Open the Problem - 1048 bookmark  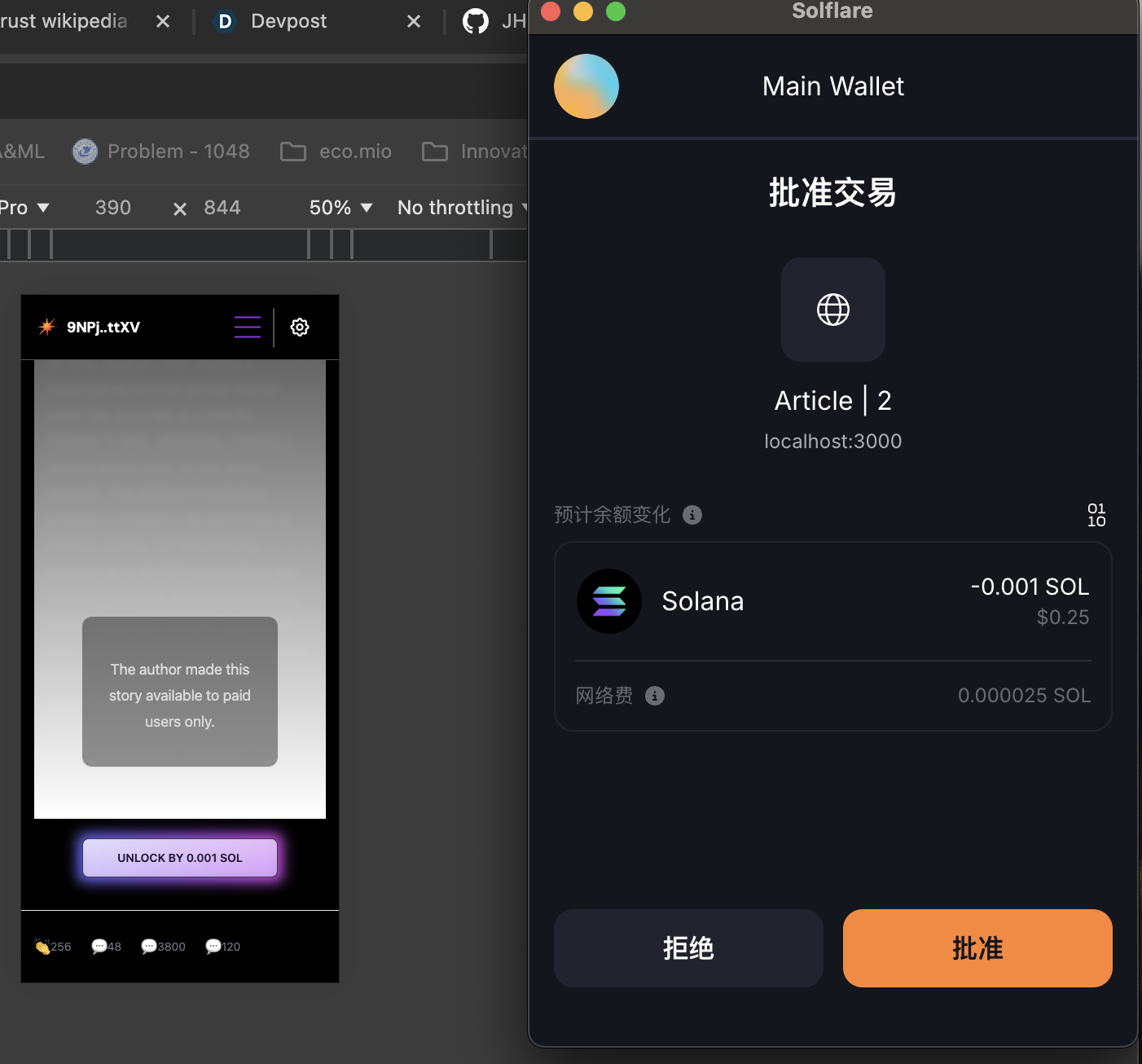coord(161,152)
